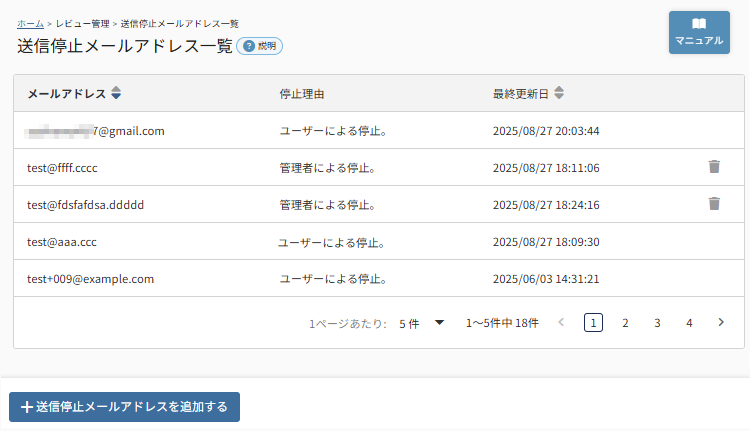Click the 説明 help icon badge
Image resolution: width=750 pixels, height=431 pixels.
coord(260,46)
